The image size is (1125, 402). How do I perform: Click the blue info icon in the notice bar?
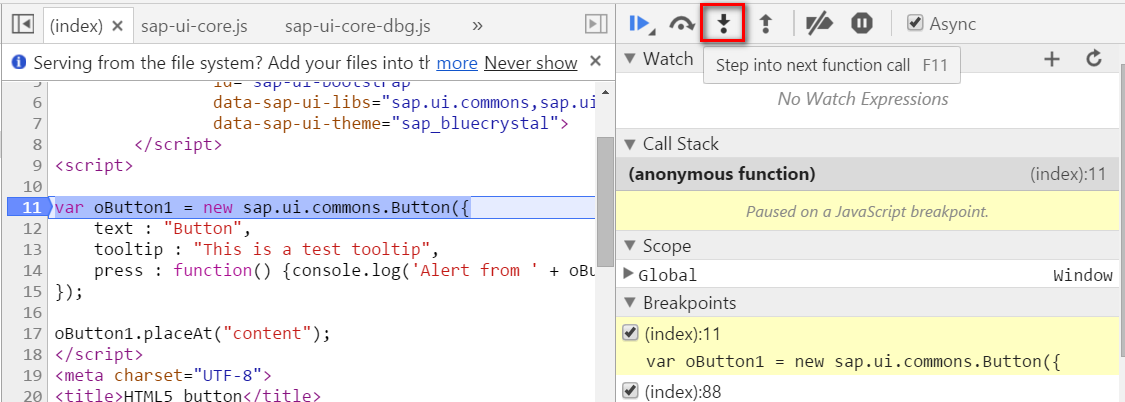click(x=19, y=62)
